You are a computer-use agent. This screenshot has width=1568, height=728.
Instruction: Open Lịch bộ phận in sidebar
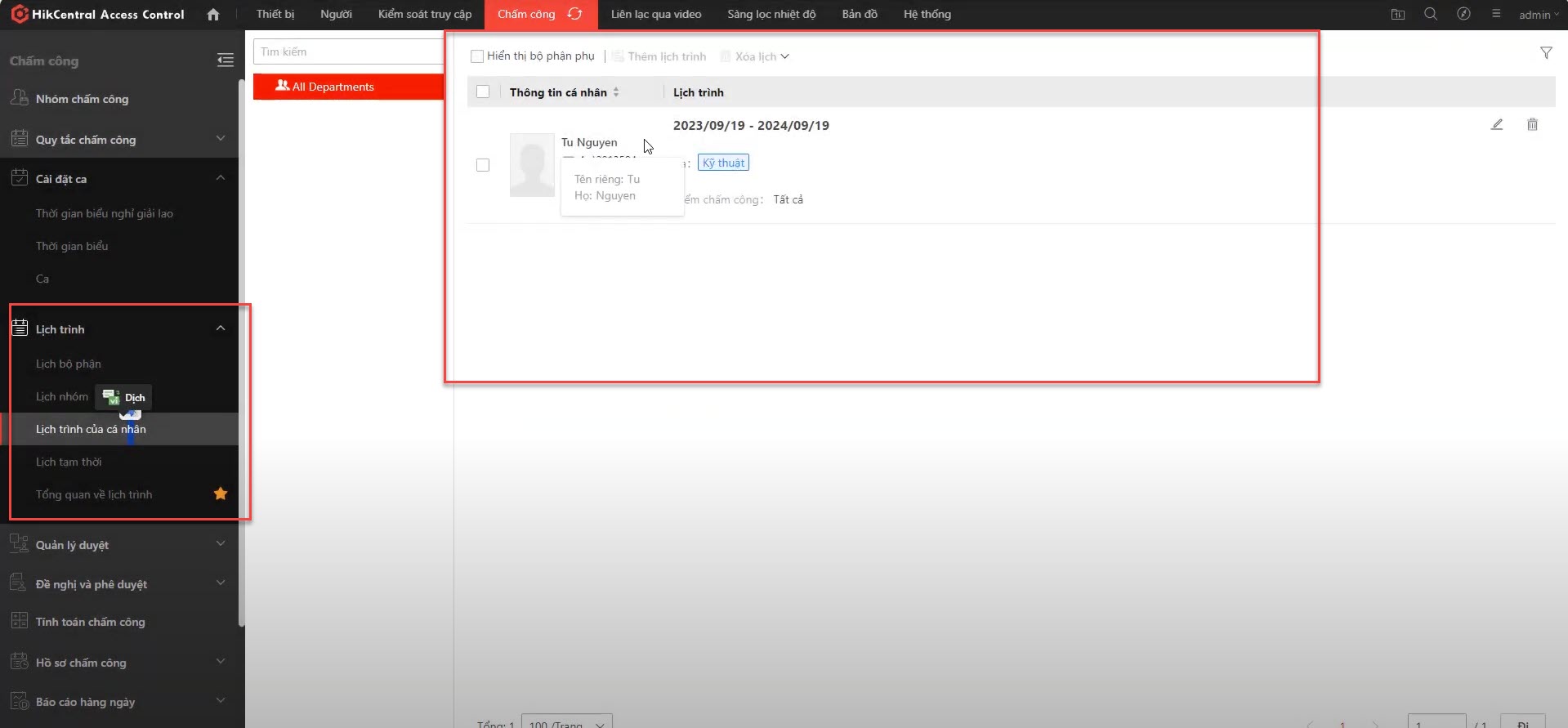[69, 364]
